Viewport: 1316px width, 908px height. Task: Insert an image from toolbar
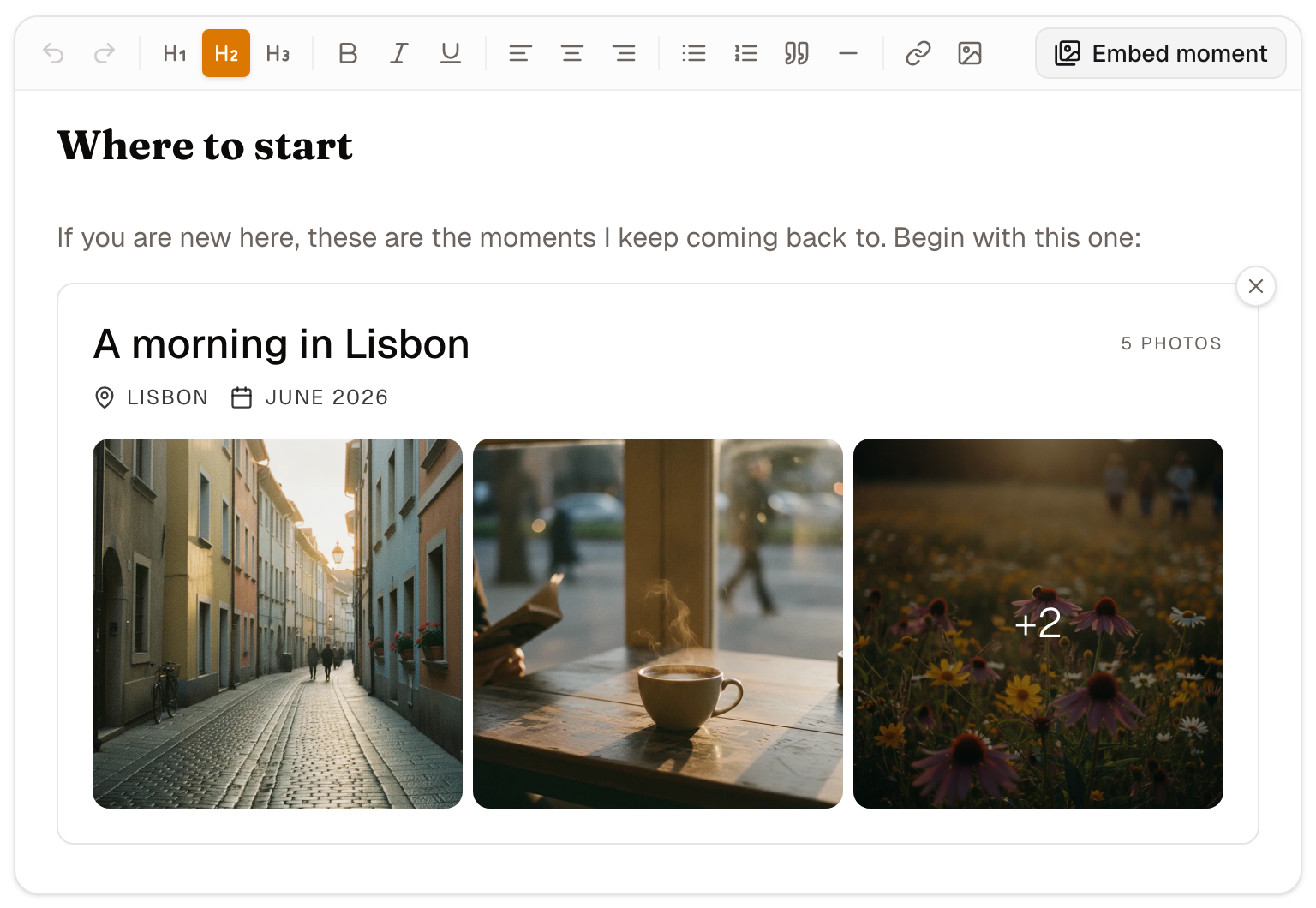pos(970,53)
